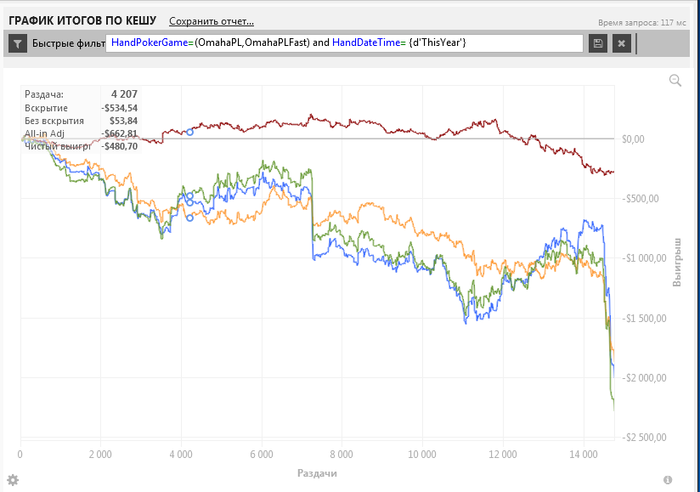Screen dimensions: 700x492
Task: Click the x-axis label 14 000
Action: click(x=583, y=454)
